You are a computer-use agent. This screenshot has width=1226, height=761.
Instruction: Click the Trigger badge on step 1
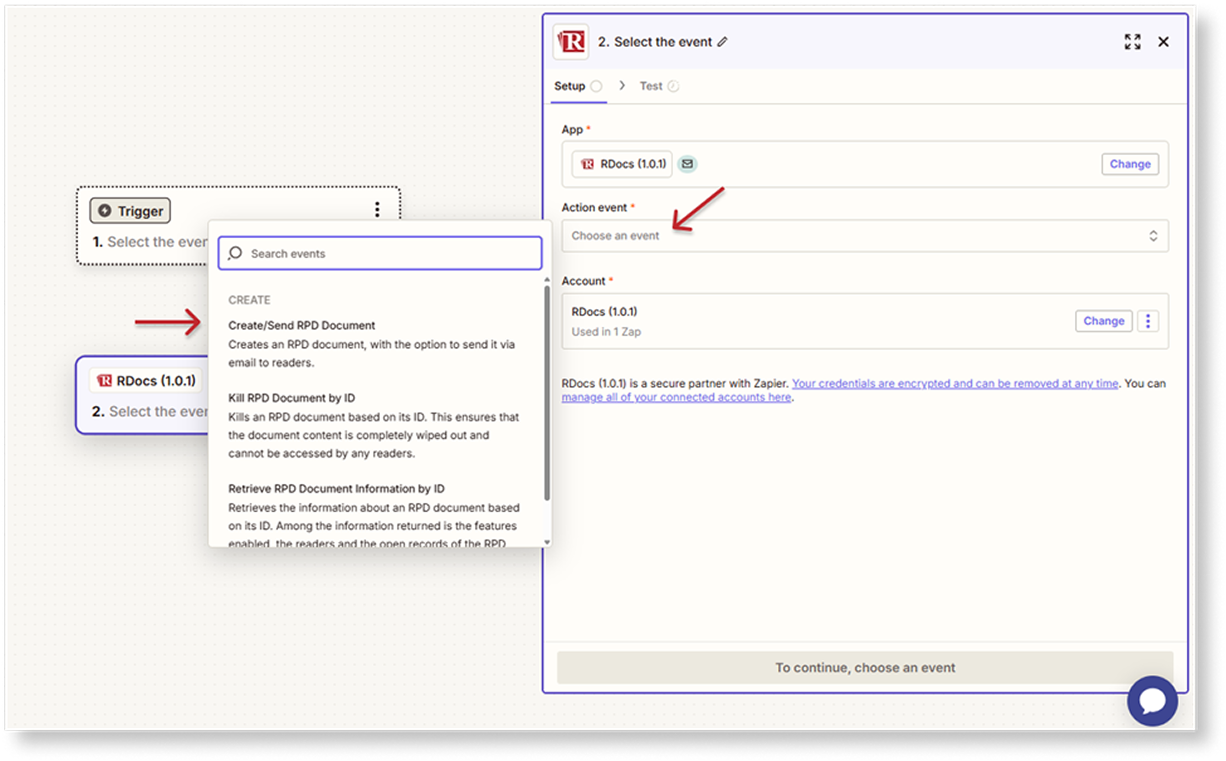pyautogui.click(x=130, y=211)
